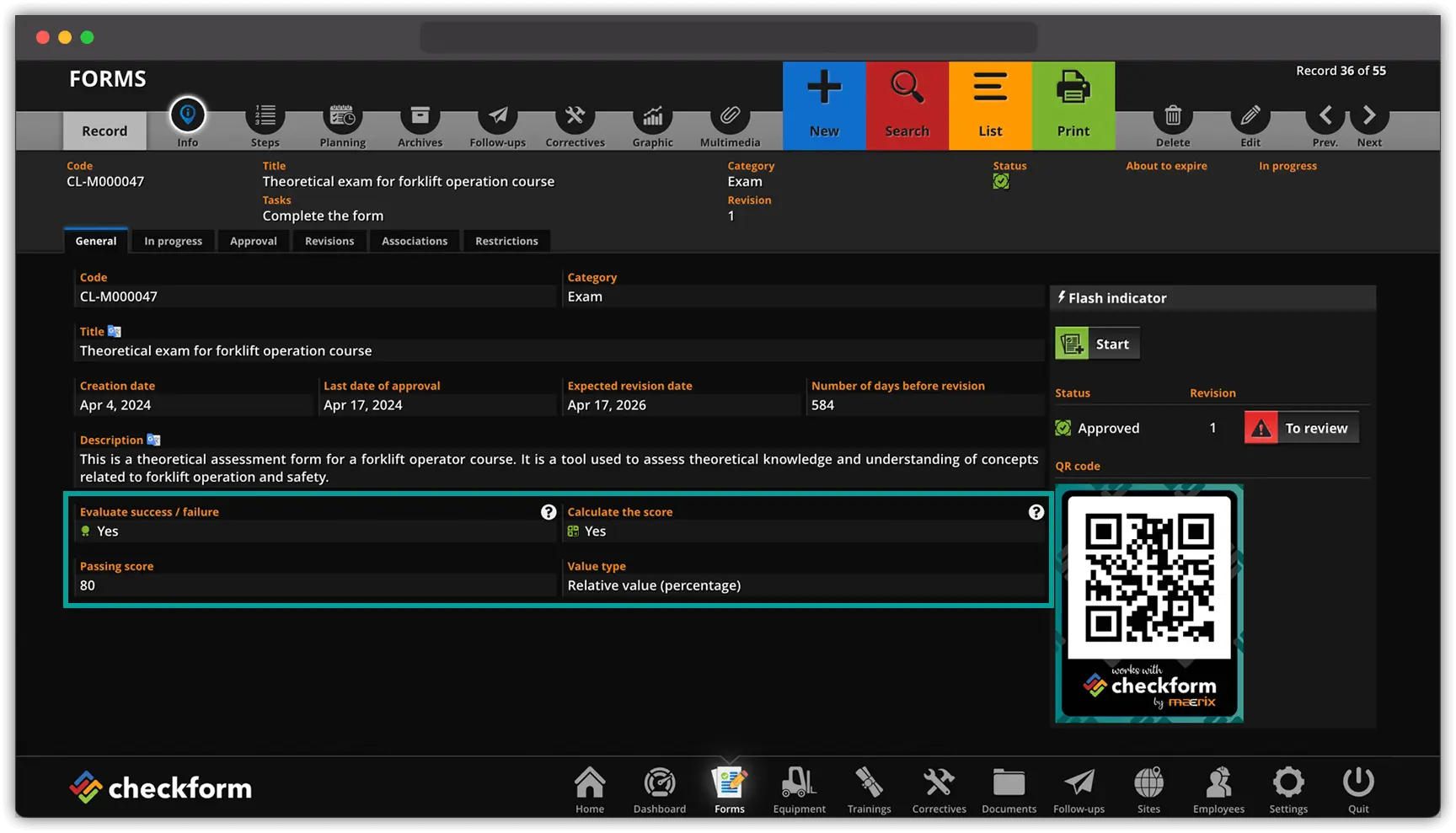The width and height of the screenshot is (1456, 833).
Task: Switch to the Approval tab
Action: coord(254,241)
